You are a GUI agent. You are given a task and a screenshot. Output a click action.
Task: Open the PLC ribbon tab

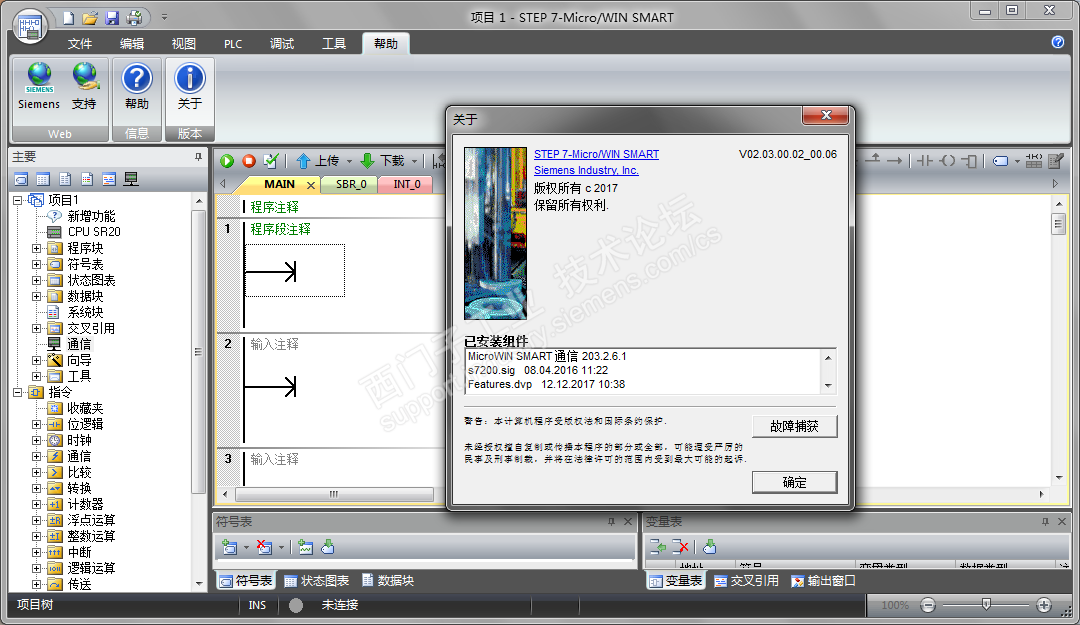click(x=233, y=43)
